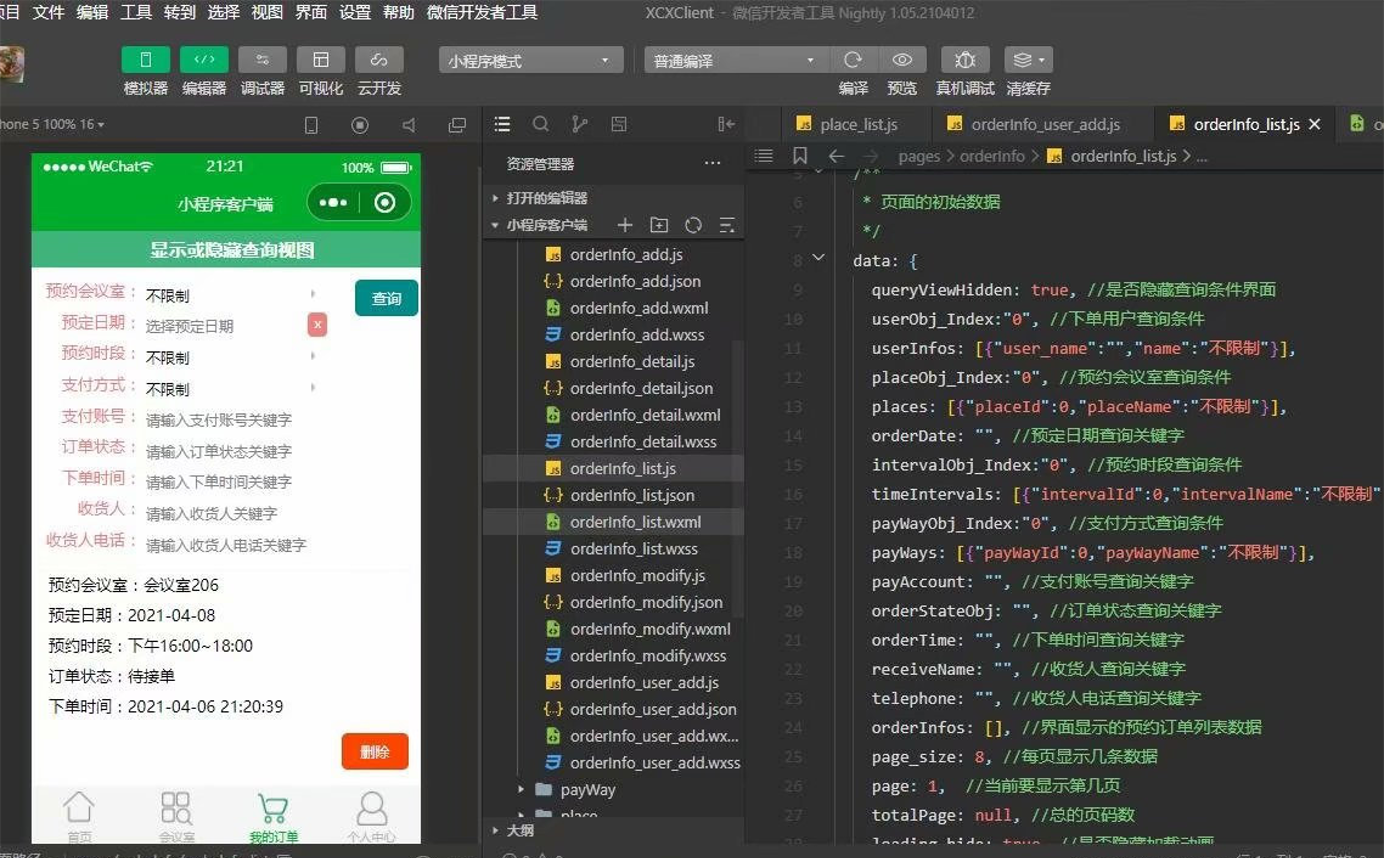Click the search icon in editor sidebar
The width and height of the screenshot is (1385, 858).
click(x=540, y=124)
